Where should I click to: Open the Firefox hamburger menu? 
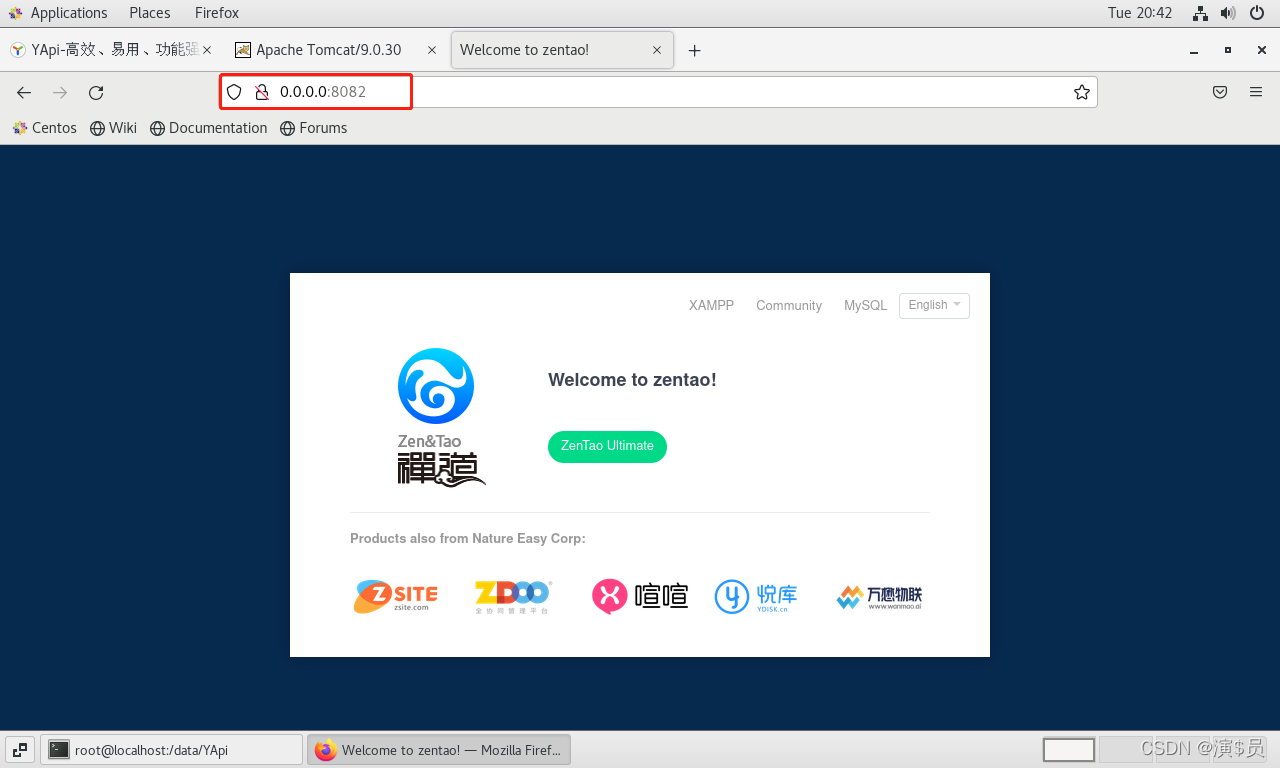pyautogui.click(x=1256, y=92)
